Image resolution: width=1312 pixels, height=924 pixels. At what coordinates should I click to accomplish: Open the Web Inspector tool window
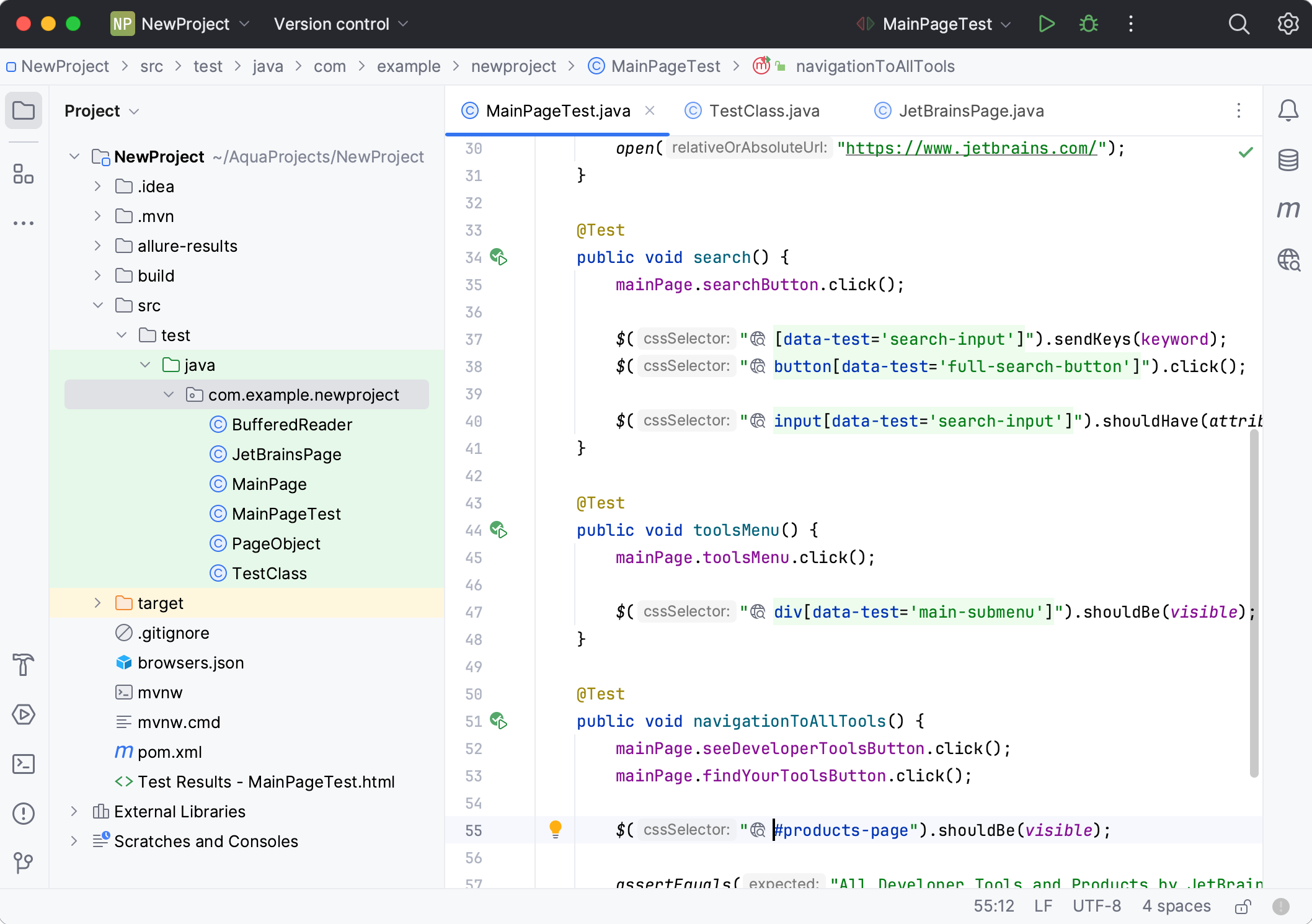click(1288, 259)
